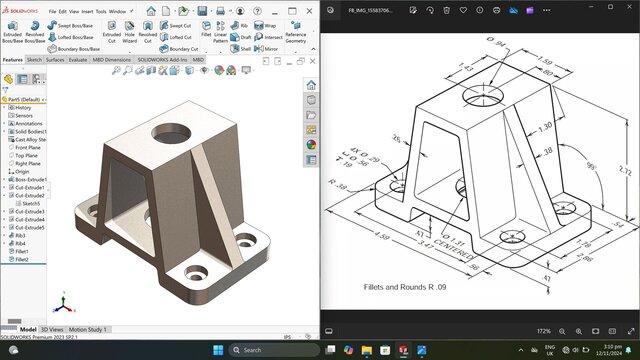The width and height of the screenshot is (640, 360).
Task: Favorite the photo with heart icon
Action: pos(463,11)
